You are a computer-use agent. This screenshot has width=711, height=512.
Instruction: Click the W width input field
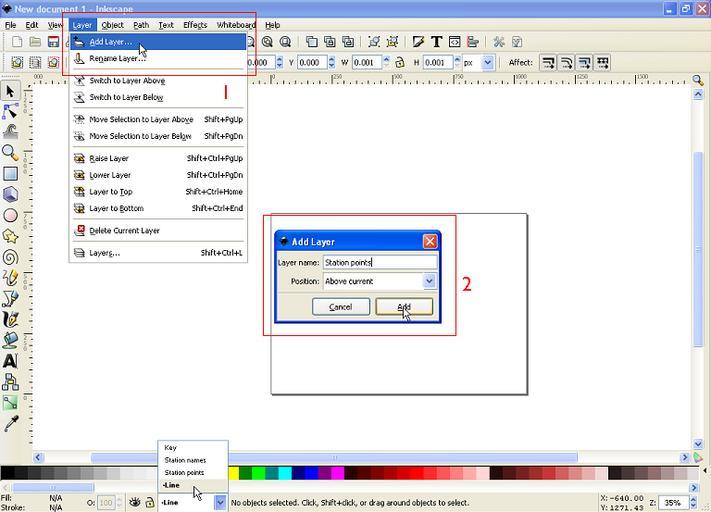point(367,63)
